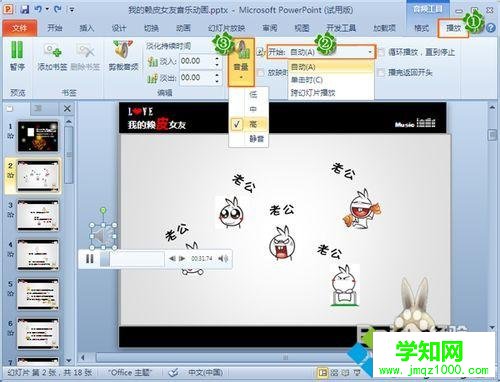Switch to the 插入 ribbon tab
500x382 pixels.
tap(87, 28)
